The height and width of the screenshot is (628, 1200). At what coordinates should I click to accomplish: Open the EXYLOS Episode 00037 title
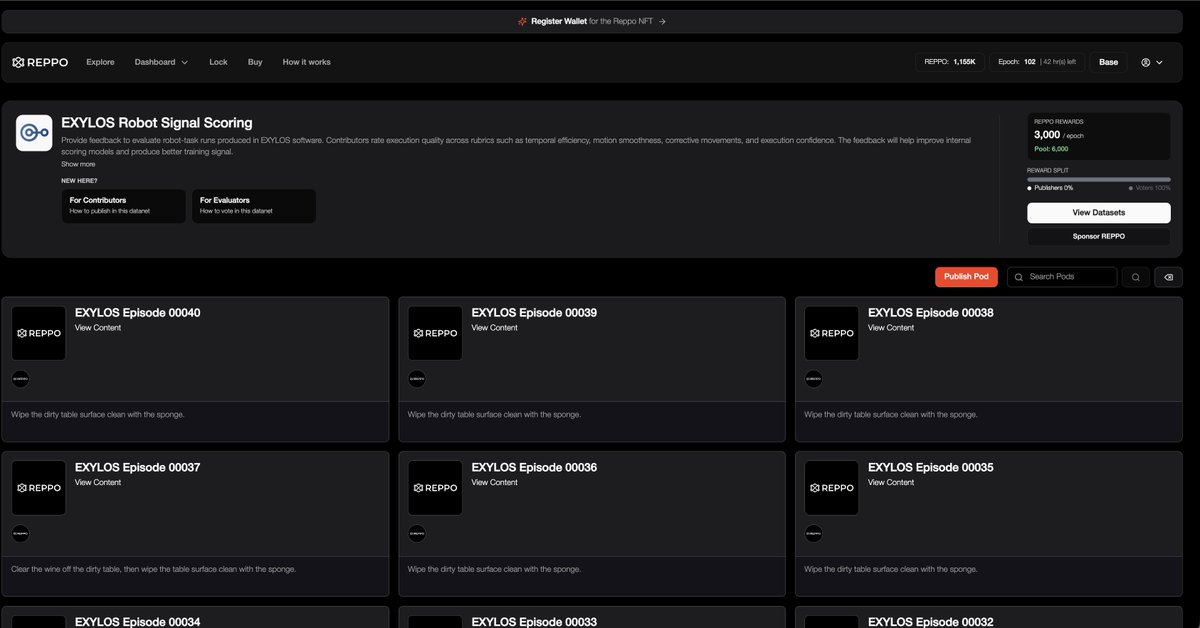[x=137, y=468]
